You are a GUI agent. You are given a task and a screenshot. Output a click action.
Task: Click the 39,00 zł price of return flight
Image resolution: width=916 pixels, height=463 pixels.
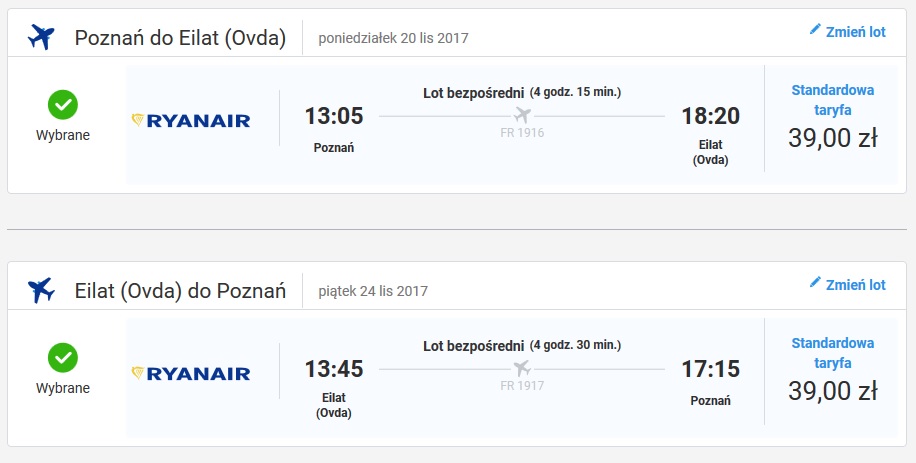tap(832, 391)
